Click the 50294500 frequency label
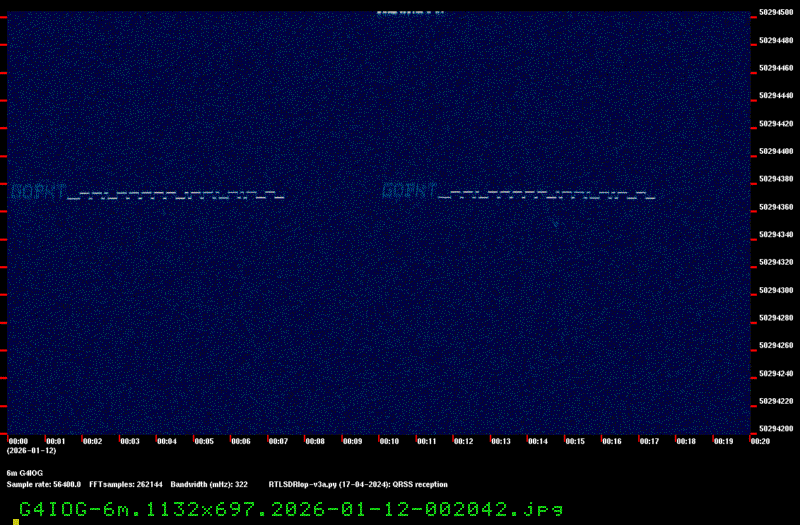Viewport: 800px width, 525px height. pos(776,13)
